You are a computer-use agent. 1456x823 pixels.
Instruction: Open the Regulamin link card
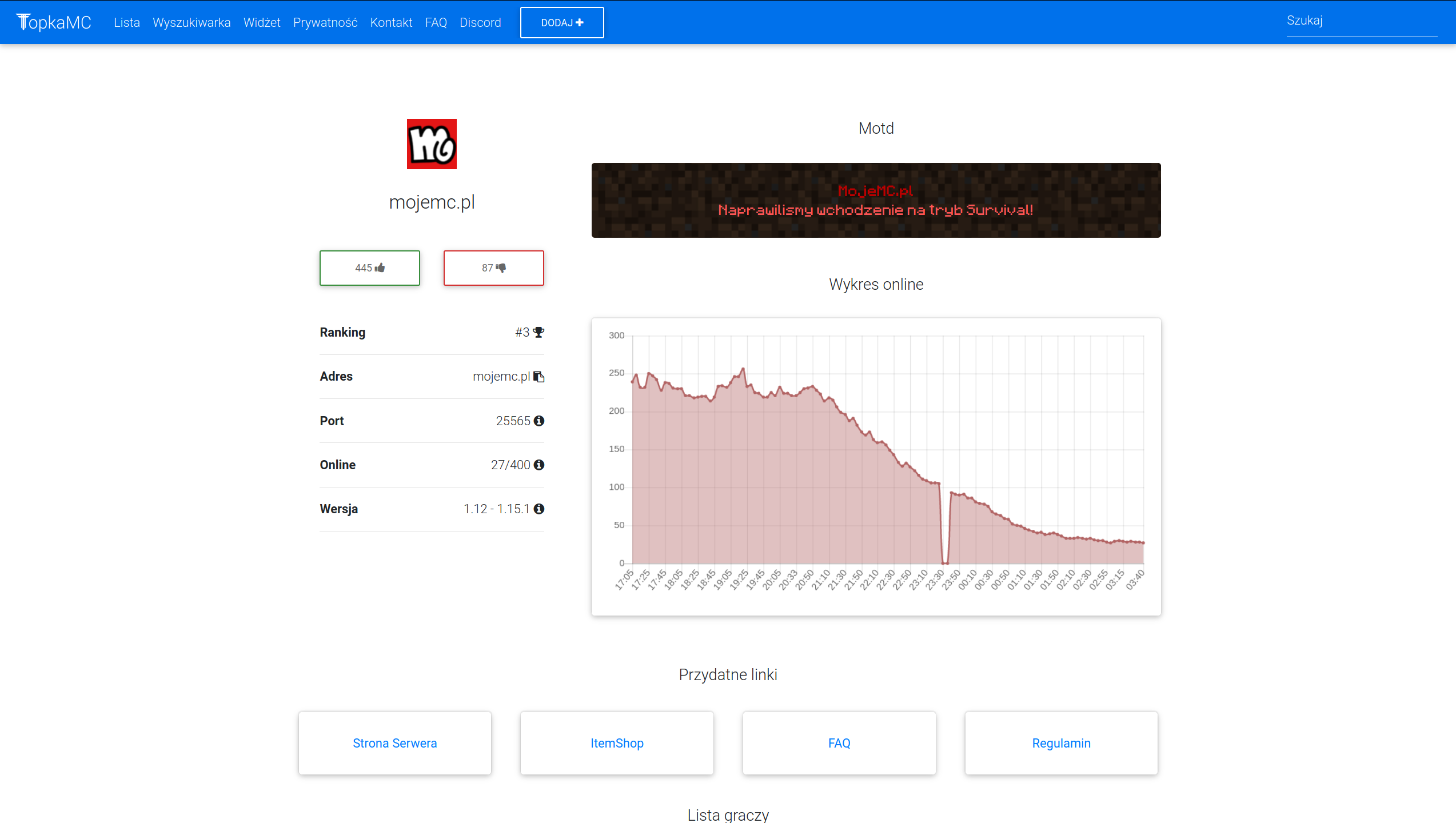1061,743
